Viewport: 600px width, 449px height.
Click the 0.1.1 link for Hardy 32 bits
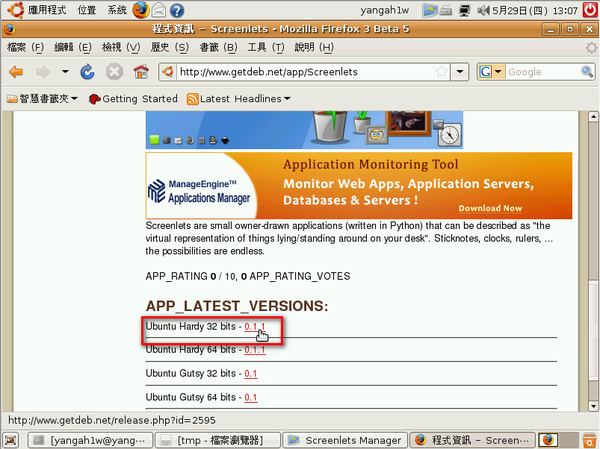coord(254,327)
